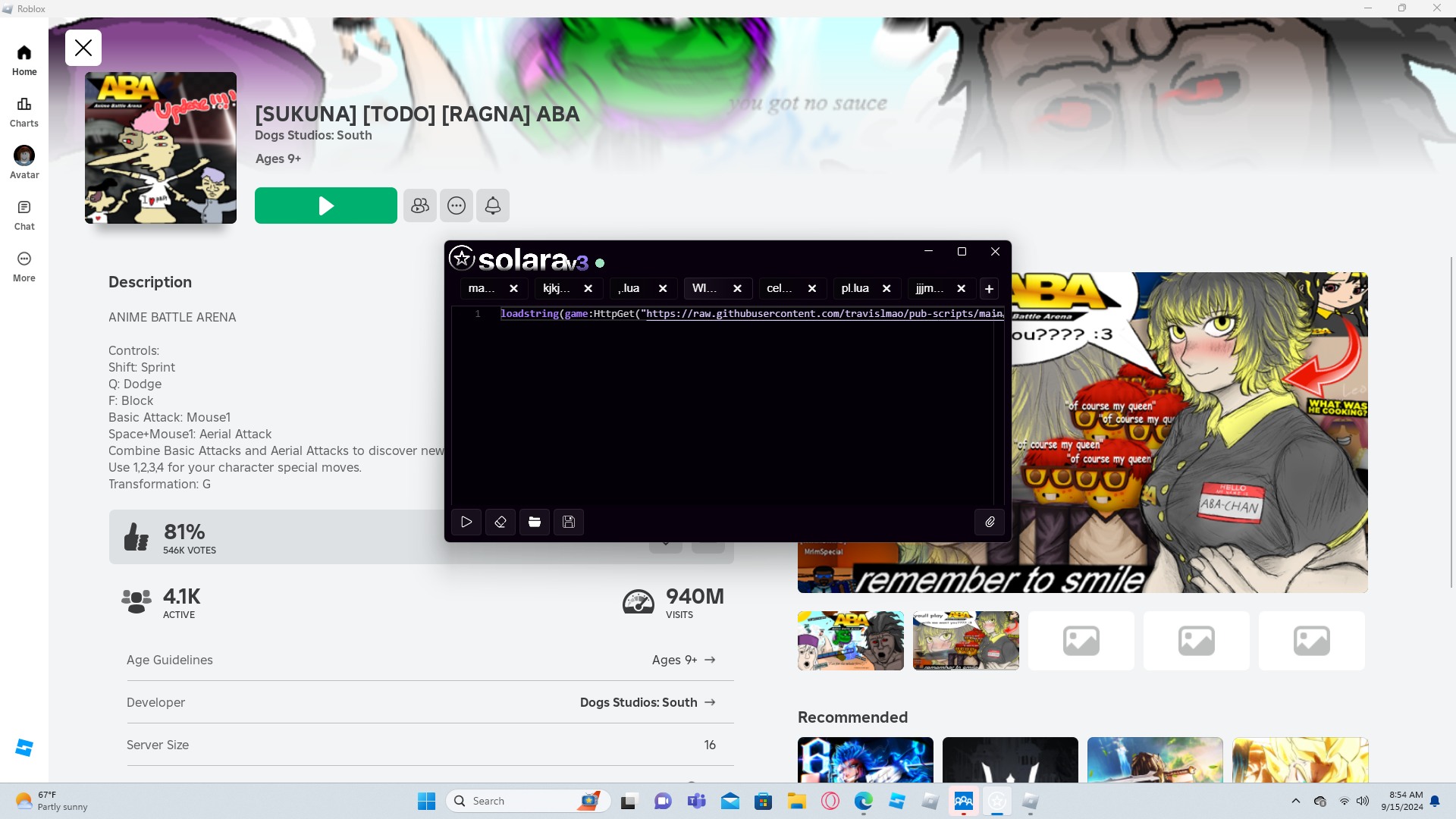Click the "81%" rating value
The image size is (1456, 819).
coord(184,532)
